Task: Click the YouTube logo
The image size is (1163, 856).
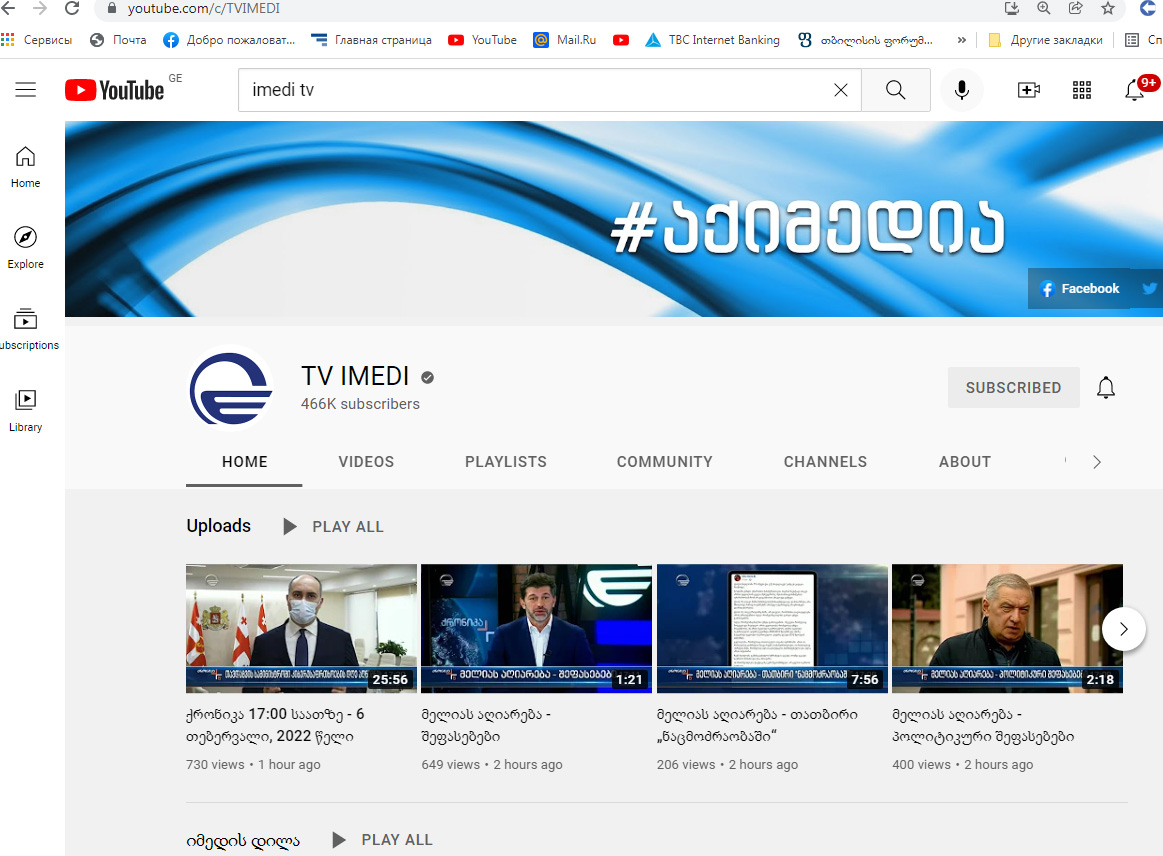Action: pos(114,90)
